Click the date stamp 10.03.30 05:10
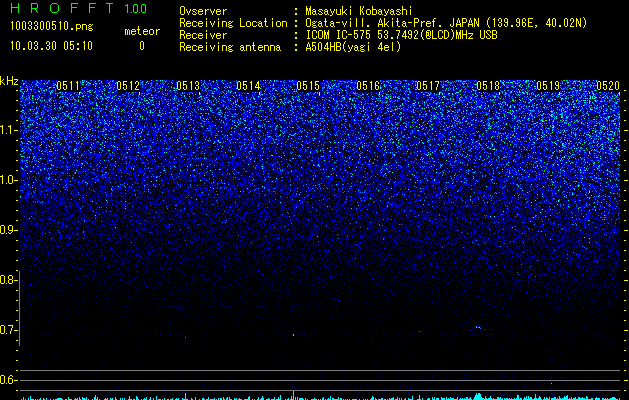Image resolution: width=629 pixels, height=400 pixels. pyautogui.click(x=51, y=46)
